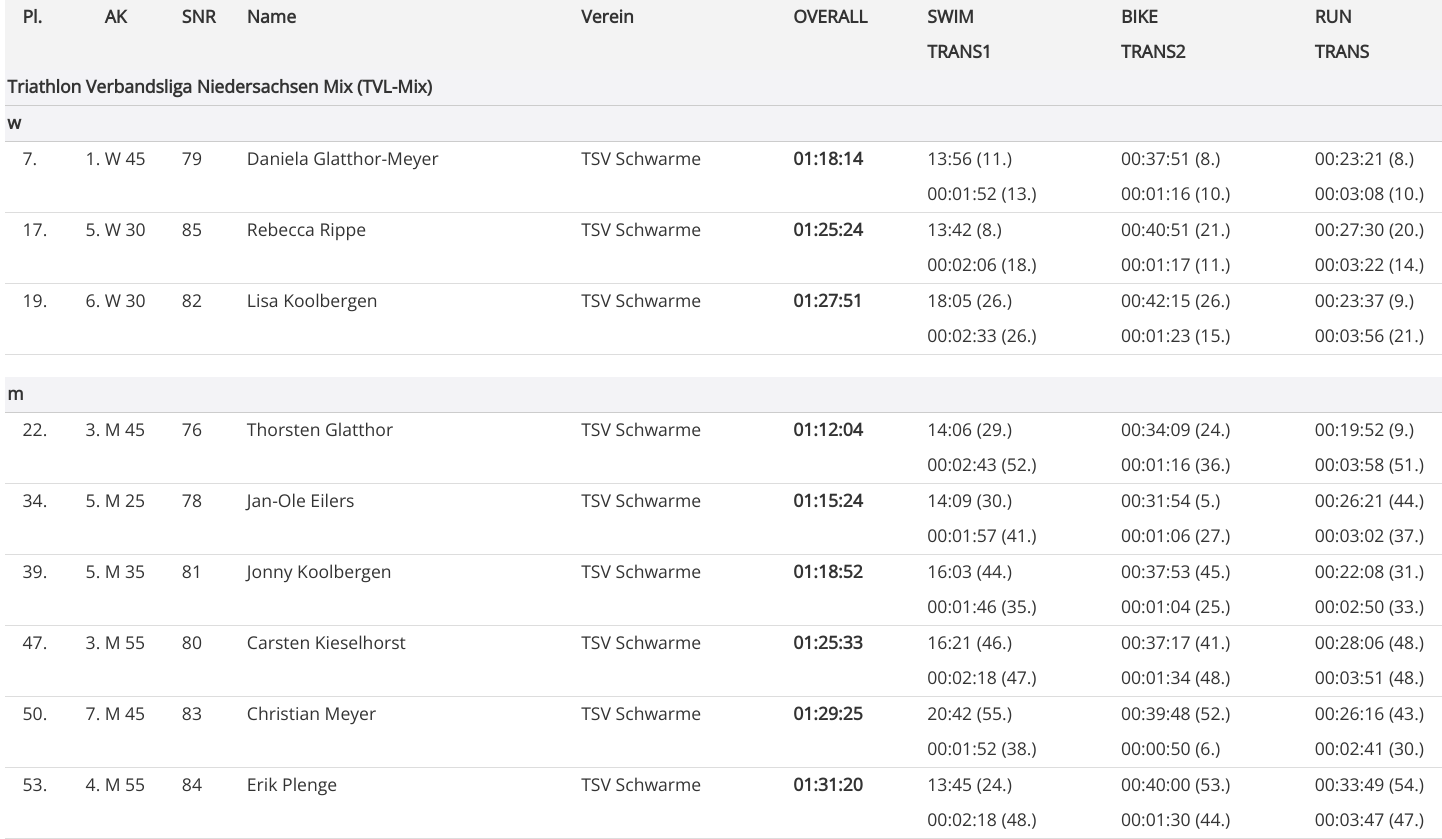This screenshot has width=1442, height=839.
Task: Click the SWIM column header
Action: [x=950, y=17]
